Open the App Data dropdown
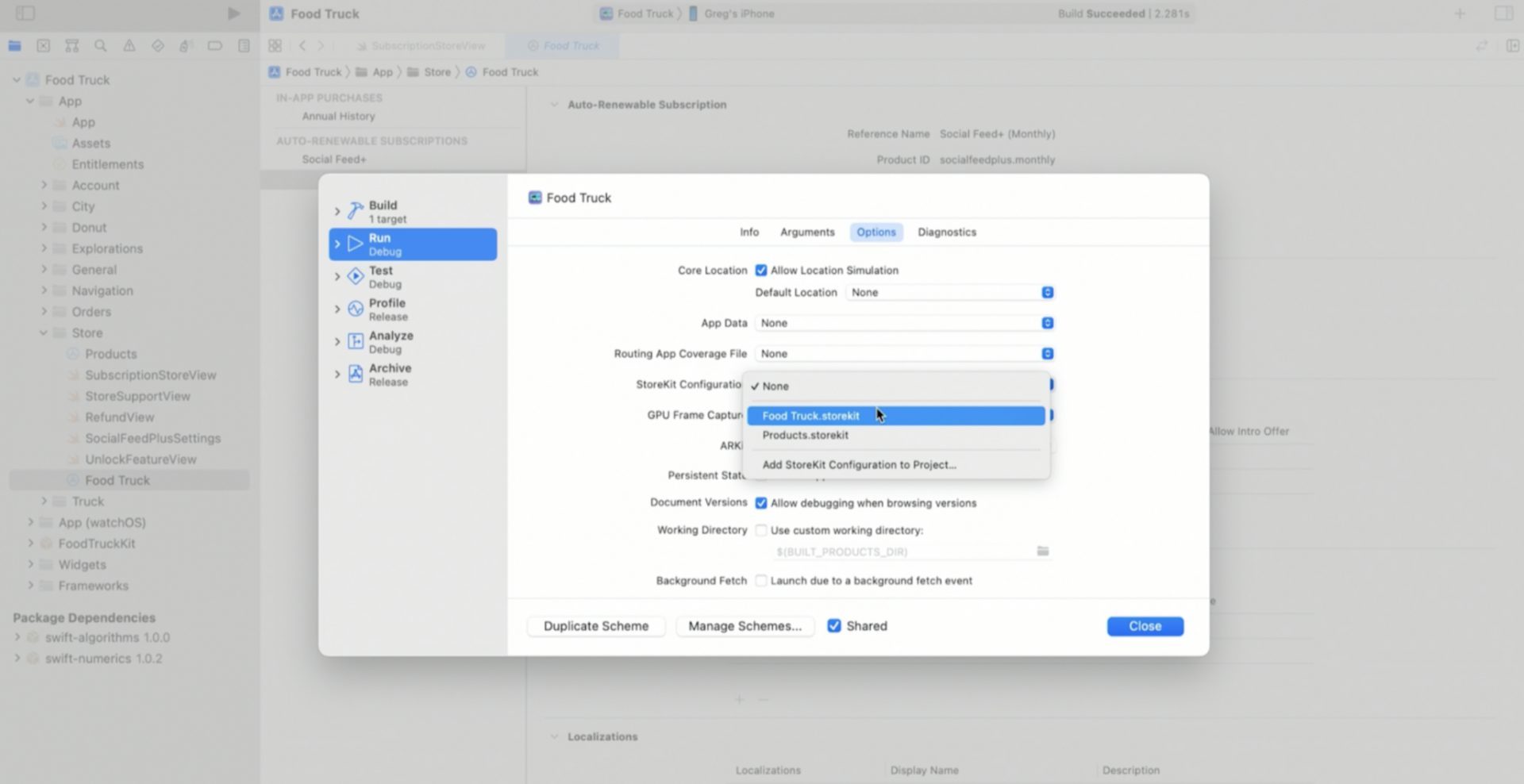 pyautogui.click(x=904, y=323)
